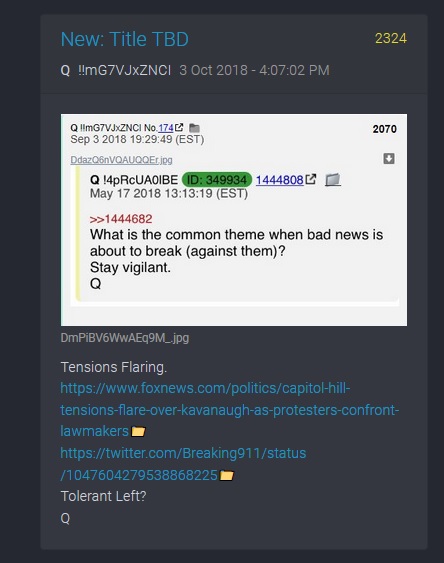Open No.174 post link

pos(166,128)
